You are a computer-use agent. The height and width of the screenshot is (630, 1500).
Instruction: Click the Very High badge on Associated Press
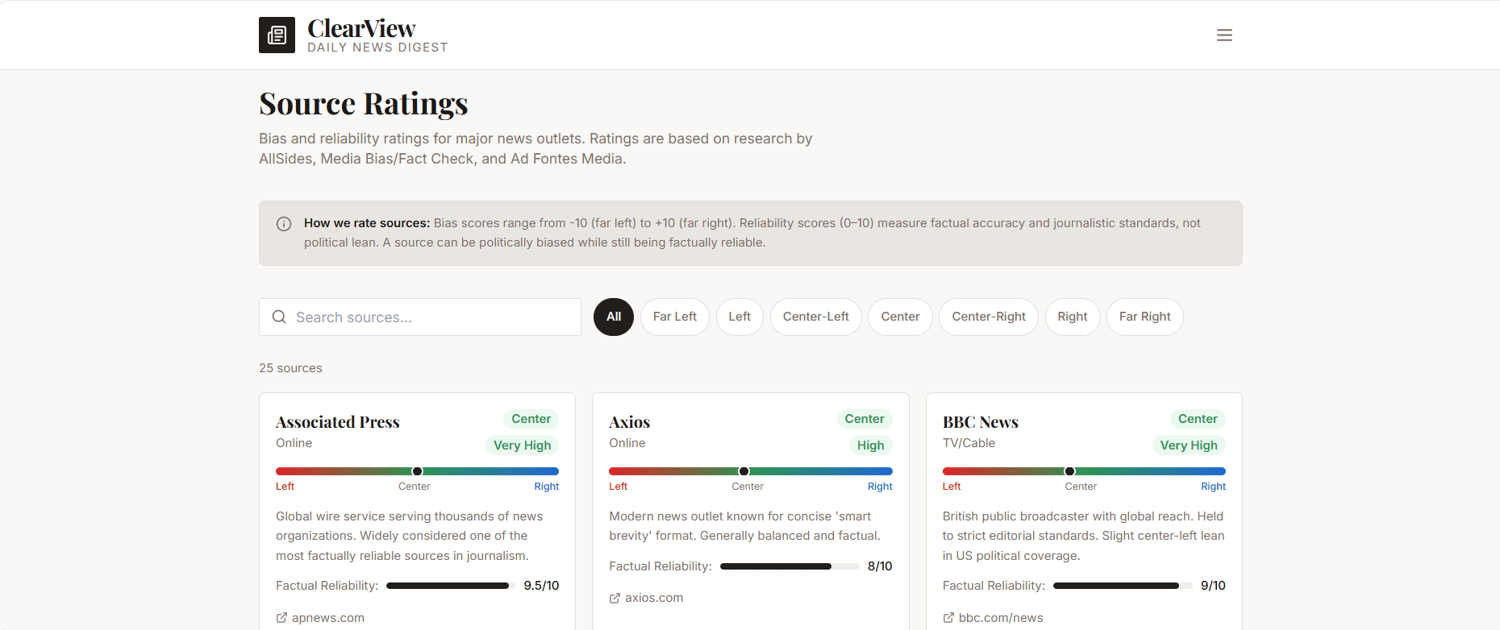(522, 445)
